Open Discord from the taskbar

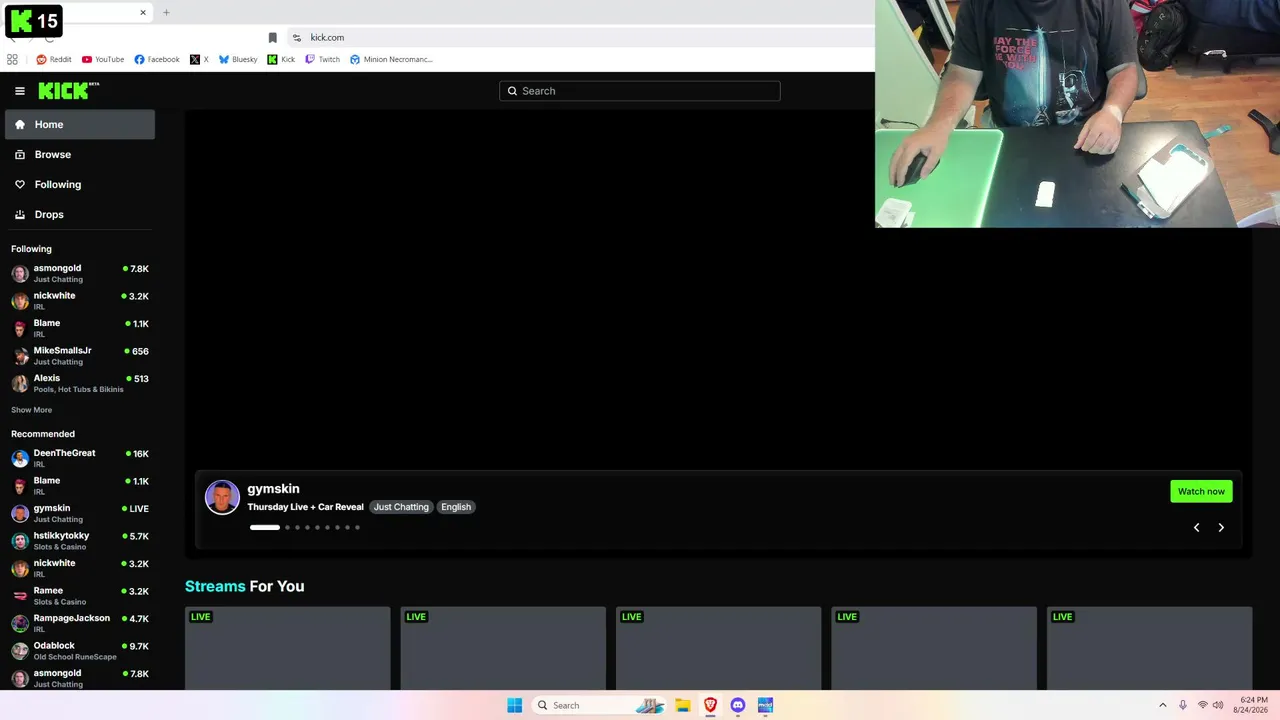click(738, 705)
